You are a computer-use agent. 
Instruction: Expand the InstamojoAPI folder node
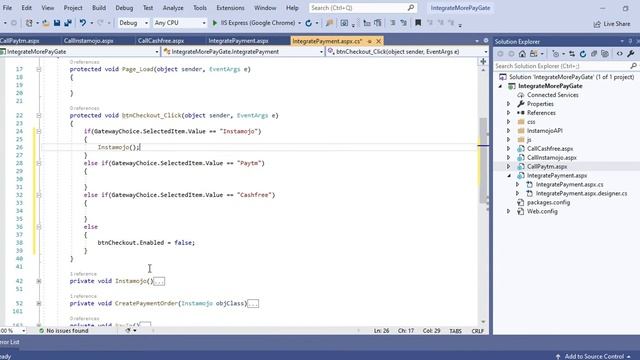(509, 131)
